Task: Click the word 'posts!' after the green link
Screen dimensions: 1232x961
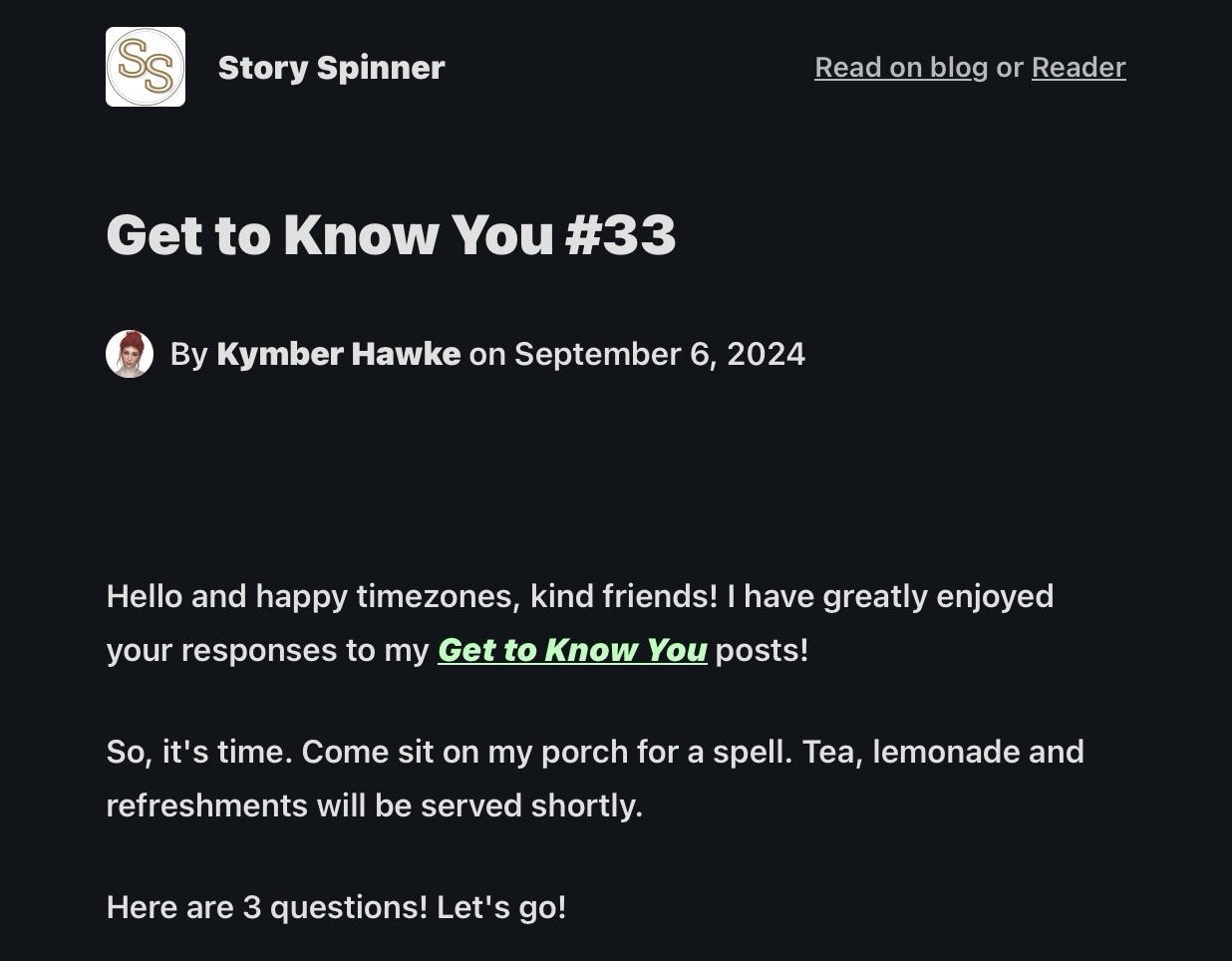Action: (762, 650)
